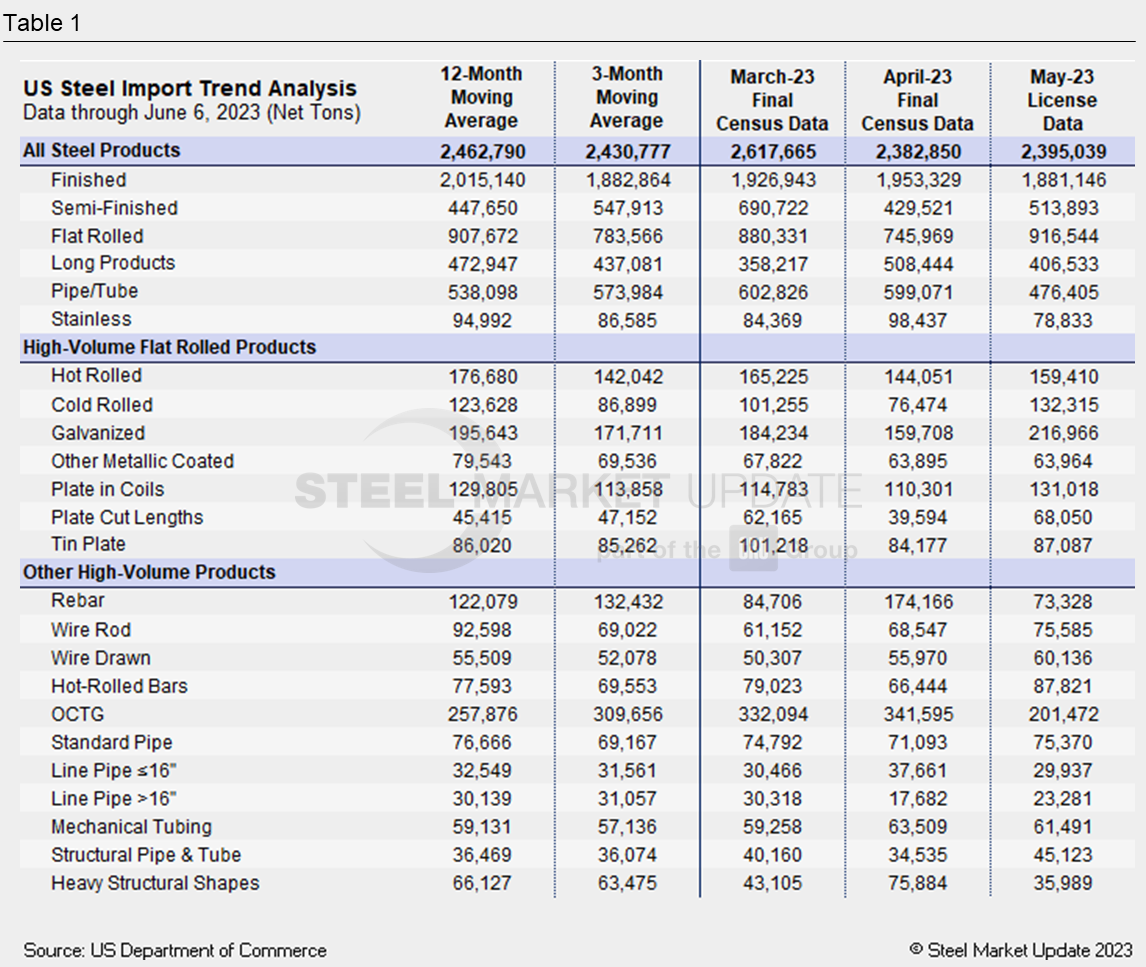Click the Heavy Structural Shapes row label
The image size is (1146, 967).
coord(155,883)
